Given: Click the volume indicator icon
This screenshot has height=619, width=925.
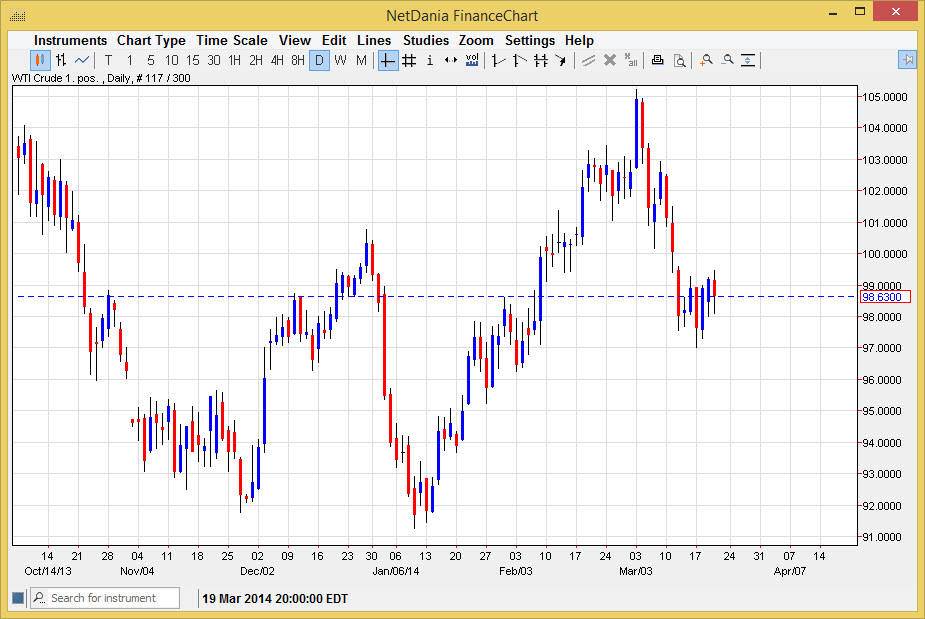Looking at the screenshot, I should coord(470,60).
